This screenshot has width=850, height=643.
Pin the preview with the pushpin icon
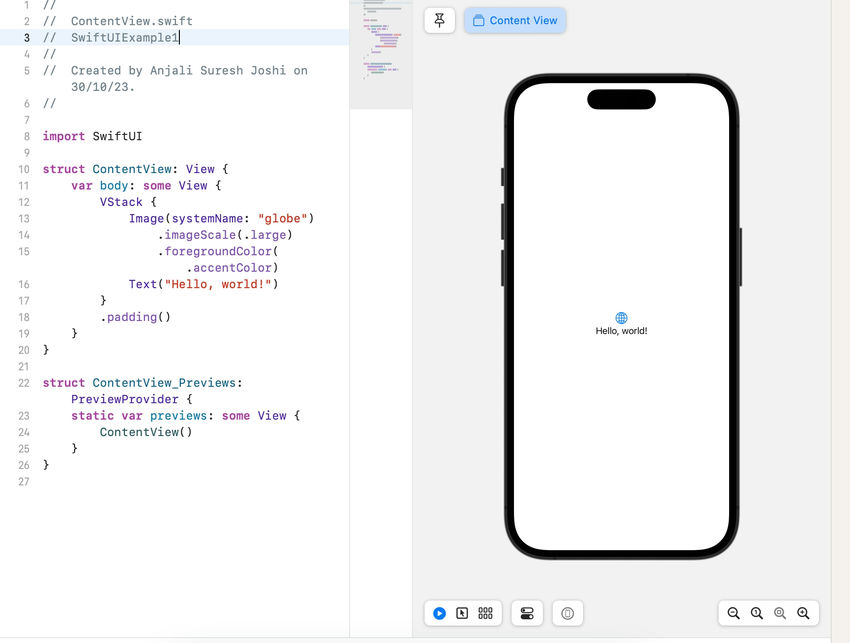439,21
